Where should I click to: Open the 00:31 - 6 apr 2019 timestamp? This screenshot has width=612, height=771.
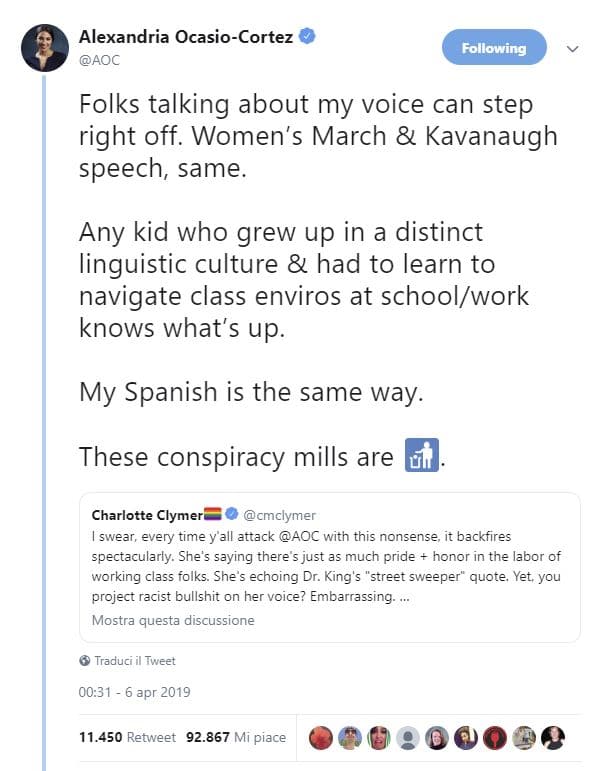point(134,692)
